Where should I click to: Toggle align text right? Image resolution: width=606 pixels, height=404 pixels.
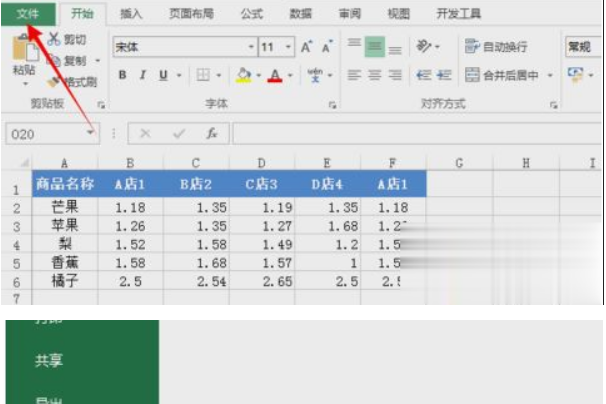pos(395,75)
